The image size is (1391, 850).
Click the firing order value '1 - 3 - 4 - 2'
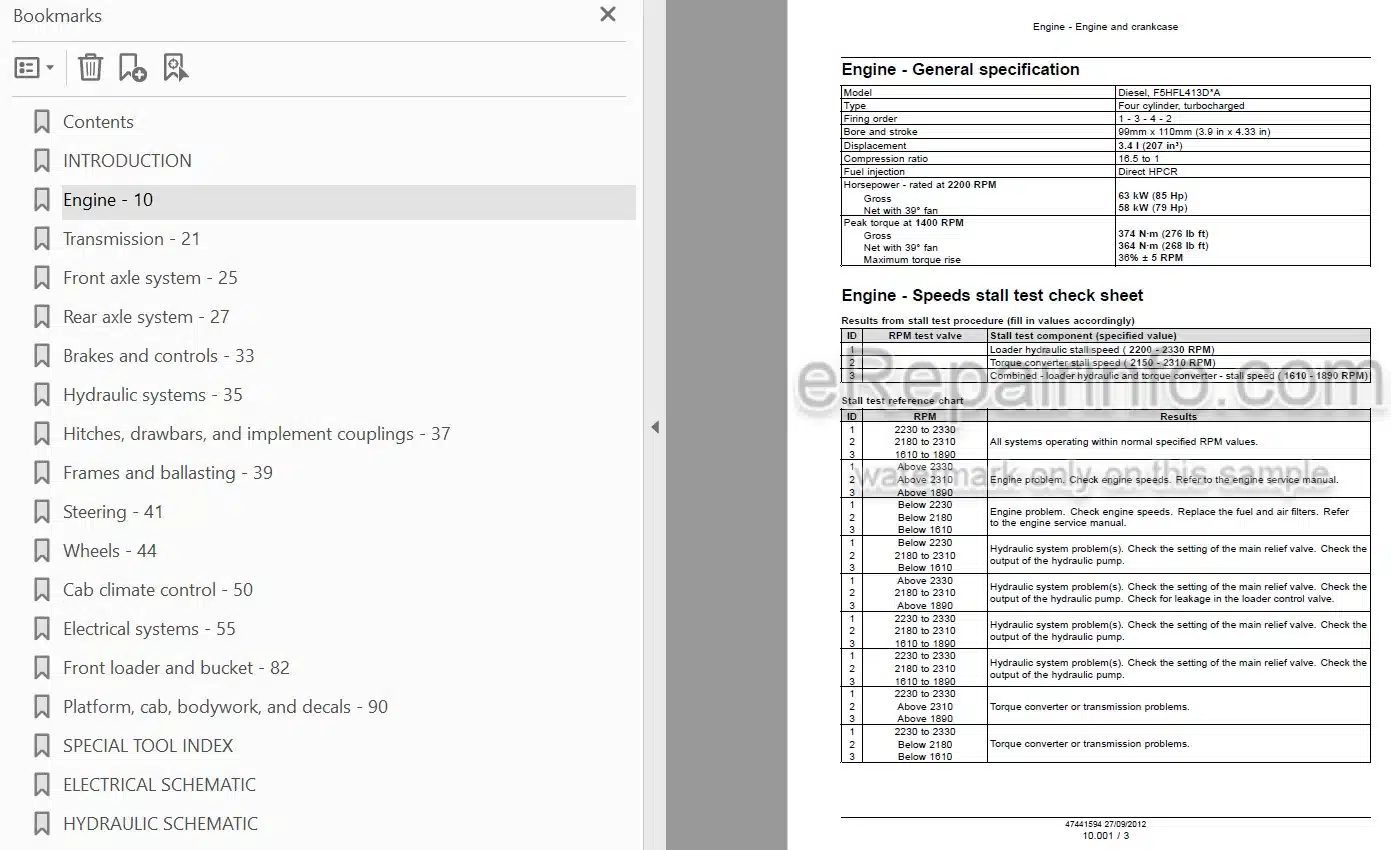coord(1145,119)
